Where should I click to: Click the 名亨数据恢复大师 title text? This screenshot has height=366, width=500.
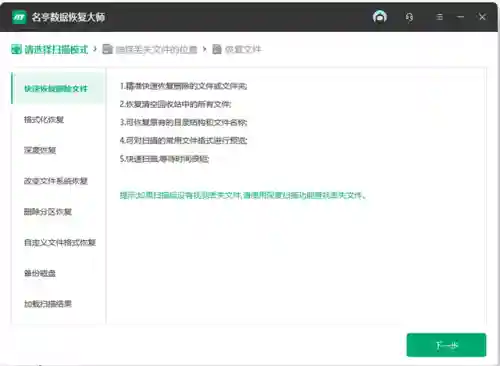[68, 17]
